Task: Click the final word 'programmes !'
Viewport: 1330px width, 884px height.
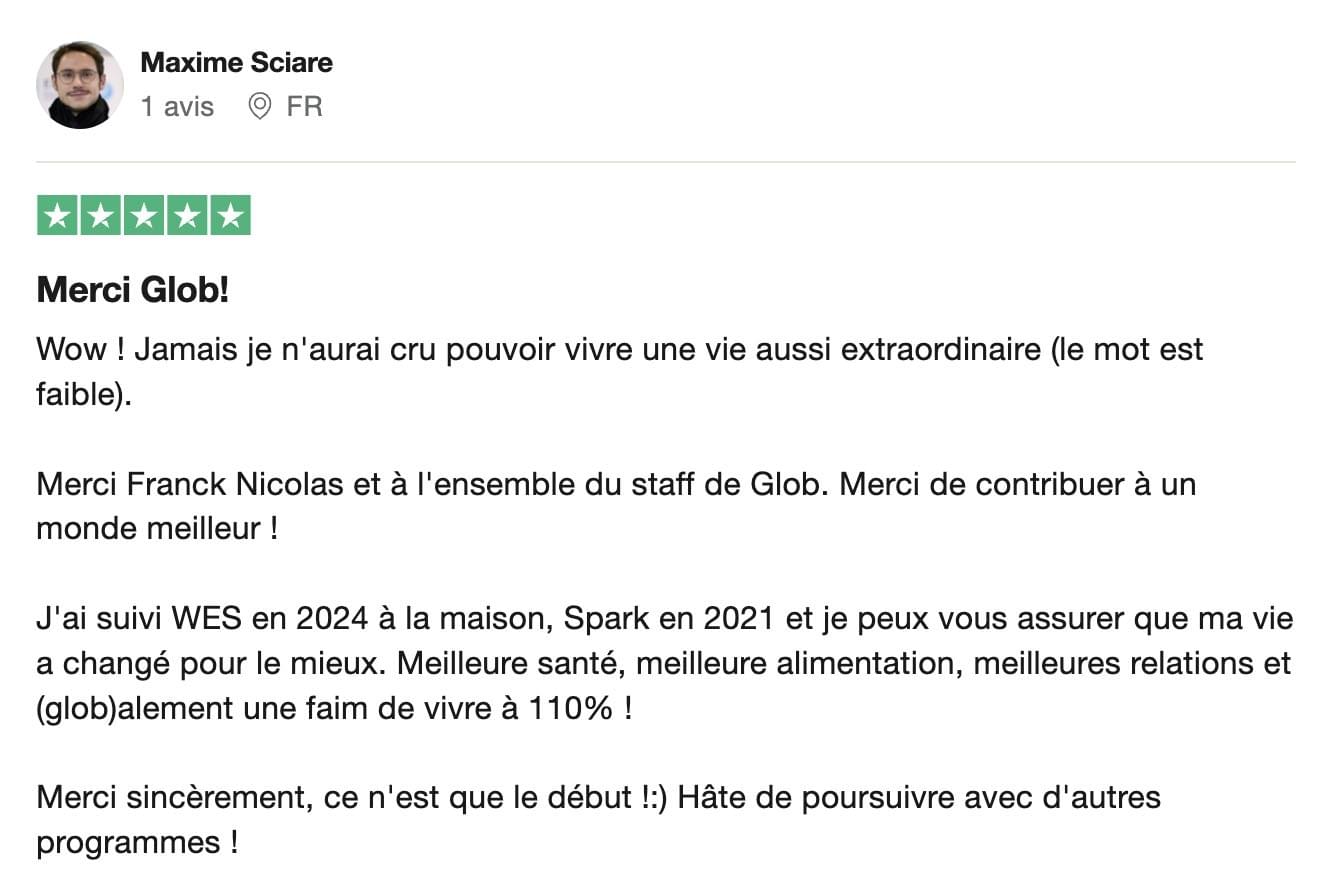Action: click(137, 843)
